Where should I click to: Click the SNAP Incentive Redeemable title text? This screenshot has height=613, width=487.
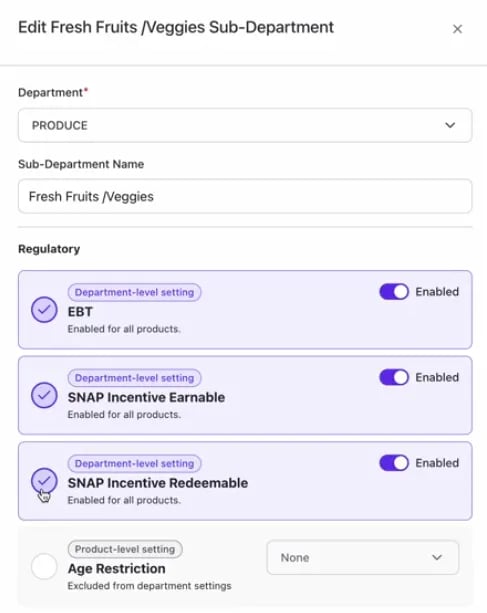point(158,483)
